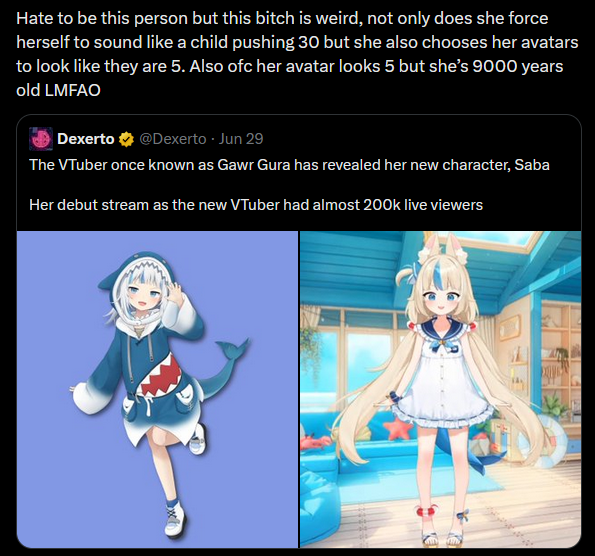Viewport: 595px width, 556px height.
Task: Click the gold verified badge beside Dexerto
Action: (x=126, y=139)
